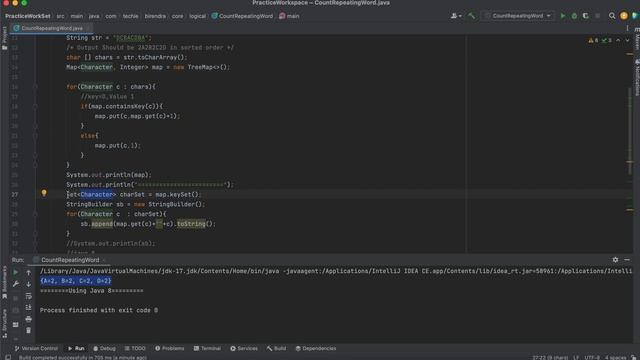Open Notifications tool window on right

tap(637, 78)
